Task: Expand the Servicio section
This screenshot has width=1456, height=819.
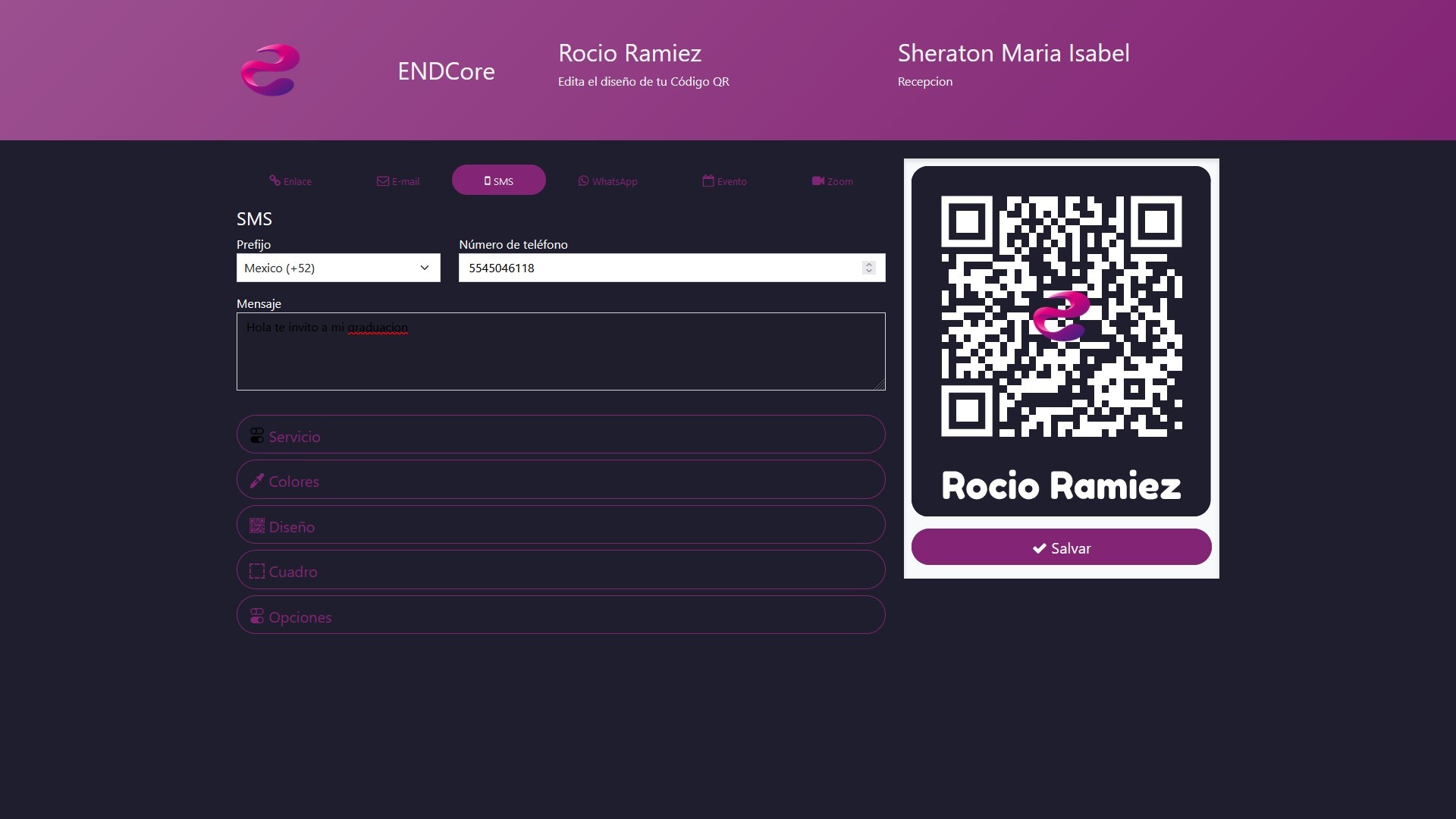Action: pyautogui.click(x=561, y=435)
